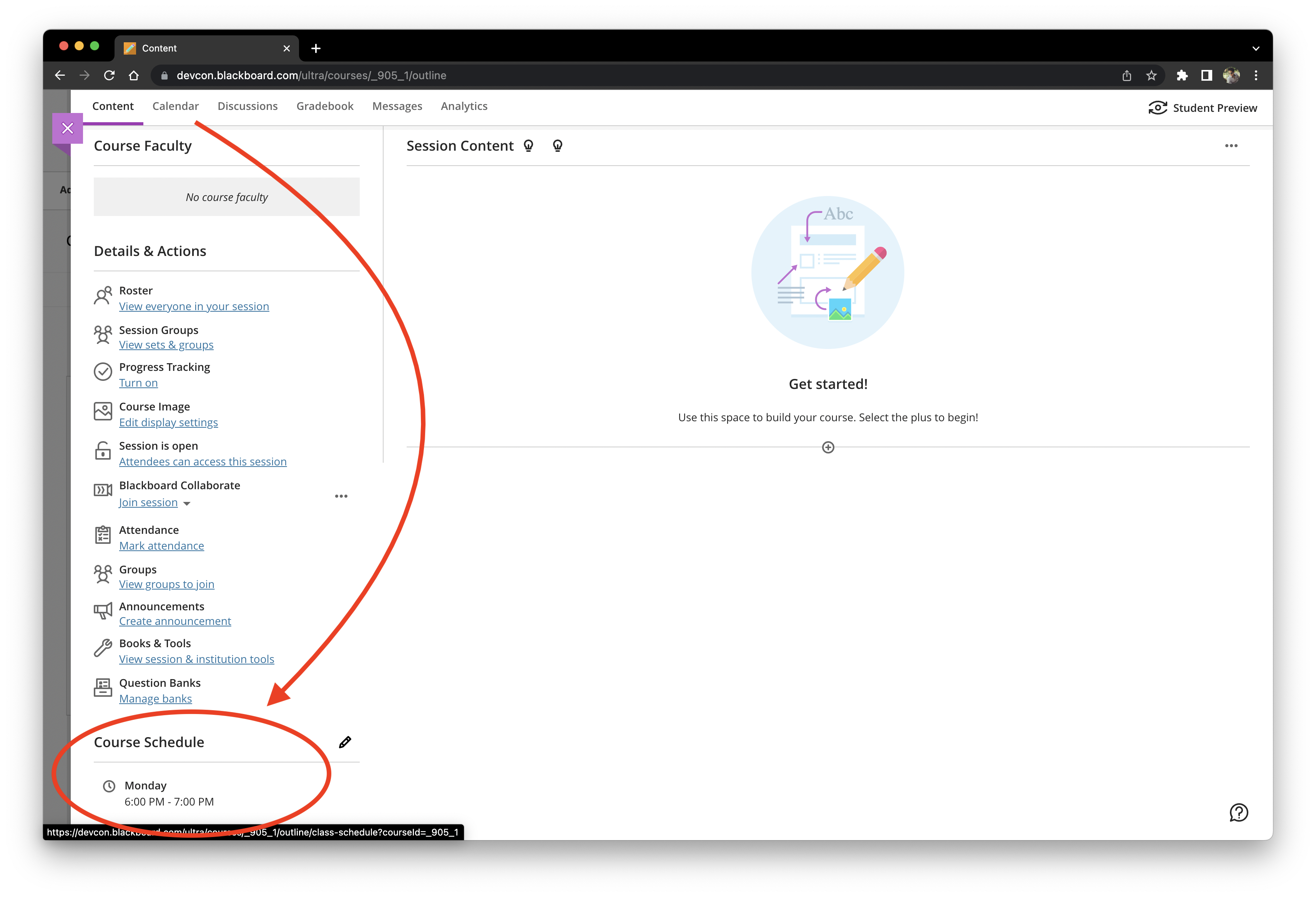Click the Join session link
The image size is (1316, 897).
coord(148,502)
